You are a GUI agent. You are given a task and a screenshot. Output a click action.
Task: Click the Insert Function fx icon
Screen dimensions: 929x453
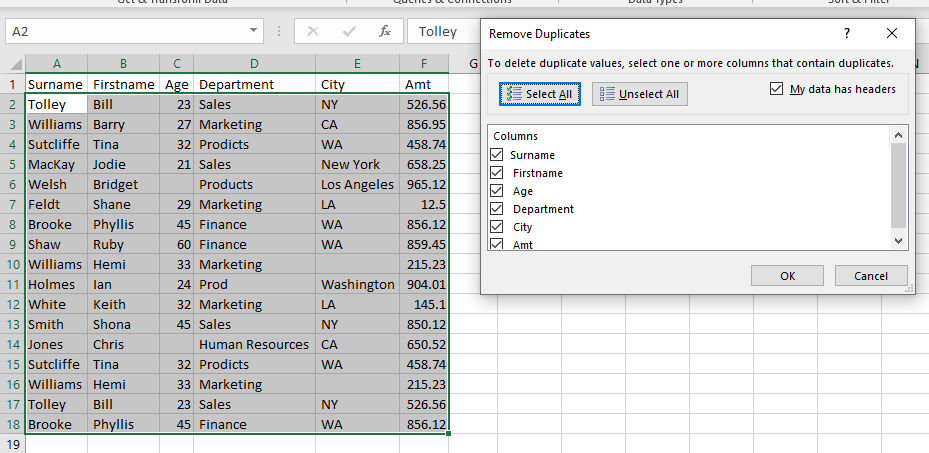[385, 32]
